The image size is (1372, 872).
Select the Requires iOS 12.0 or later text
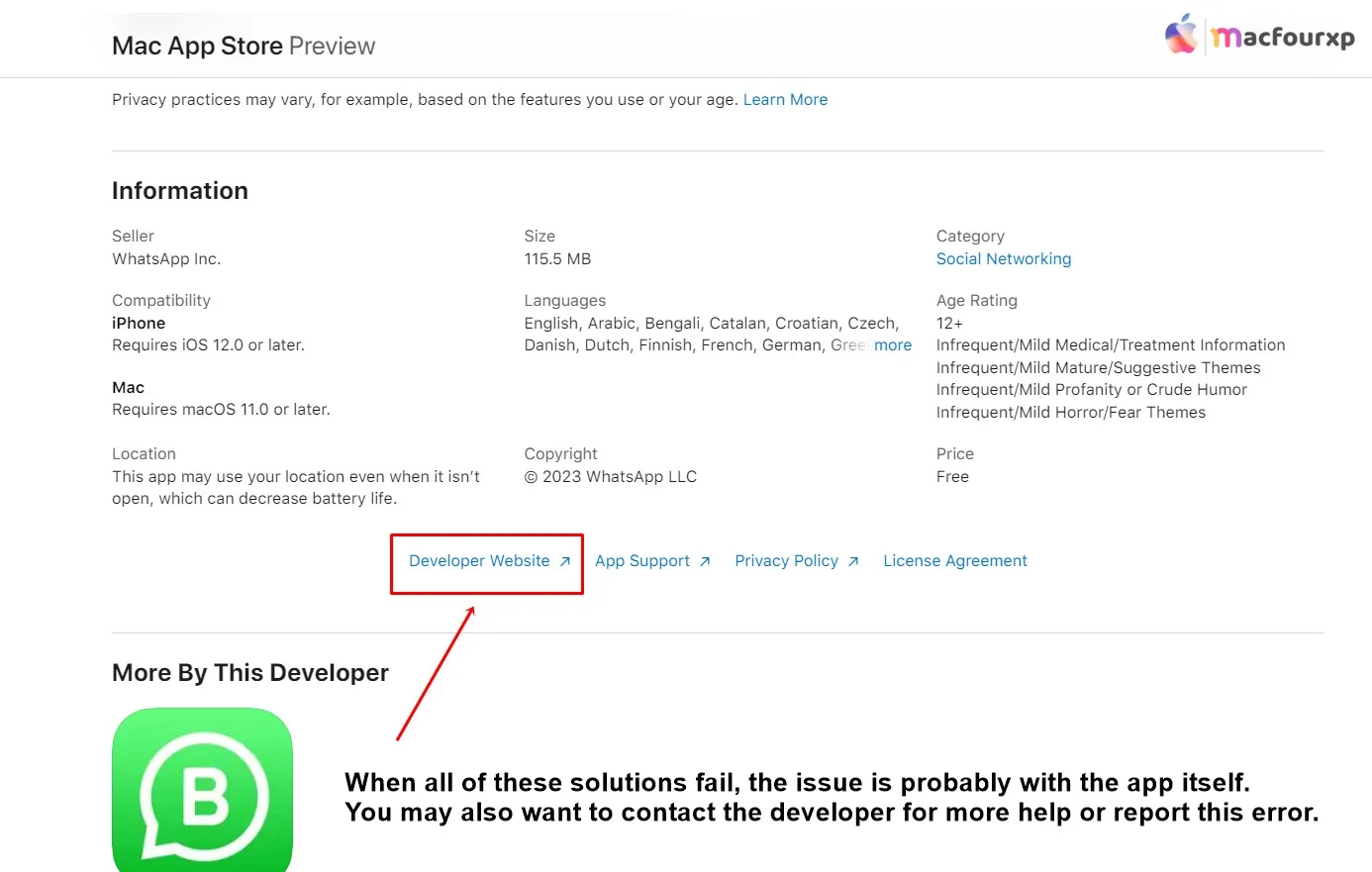(208, 345)
